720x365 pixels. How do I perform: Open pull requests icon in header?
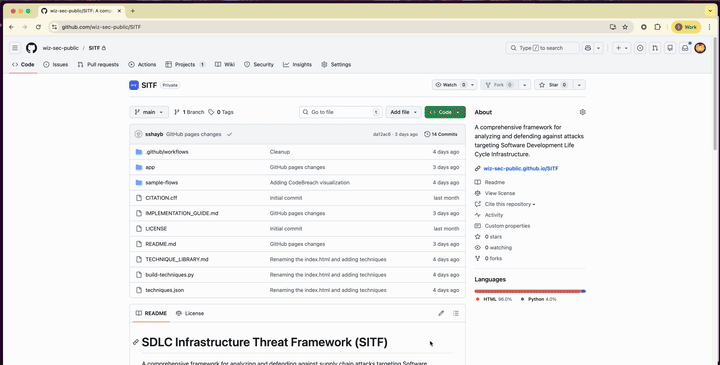point(655,48)
